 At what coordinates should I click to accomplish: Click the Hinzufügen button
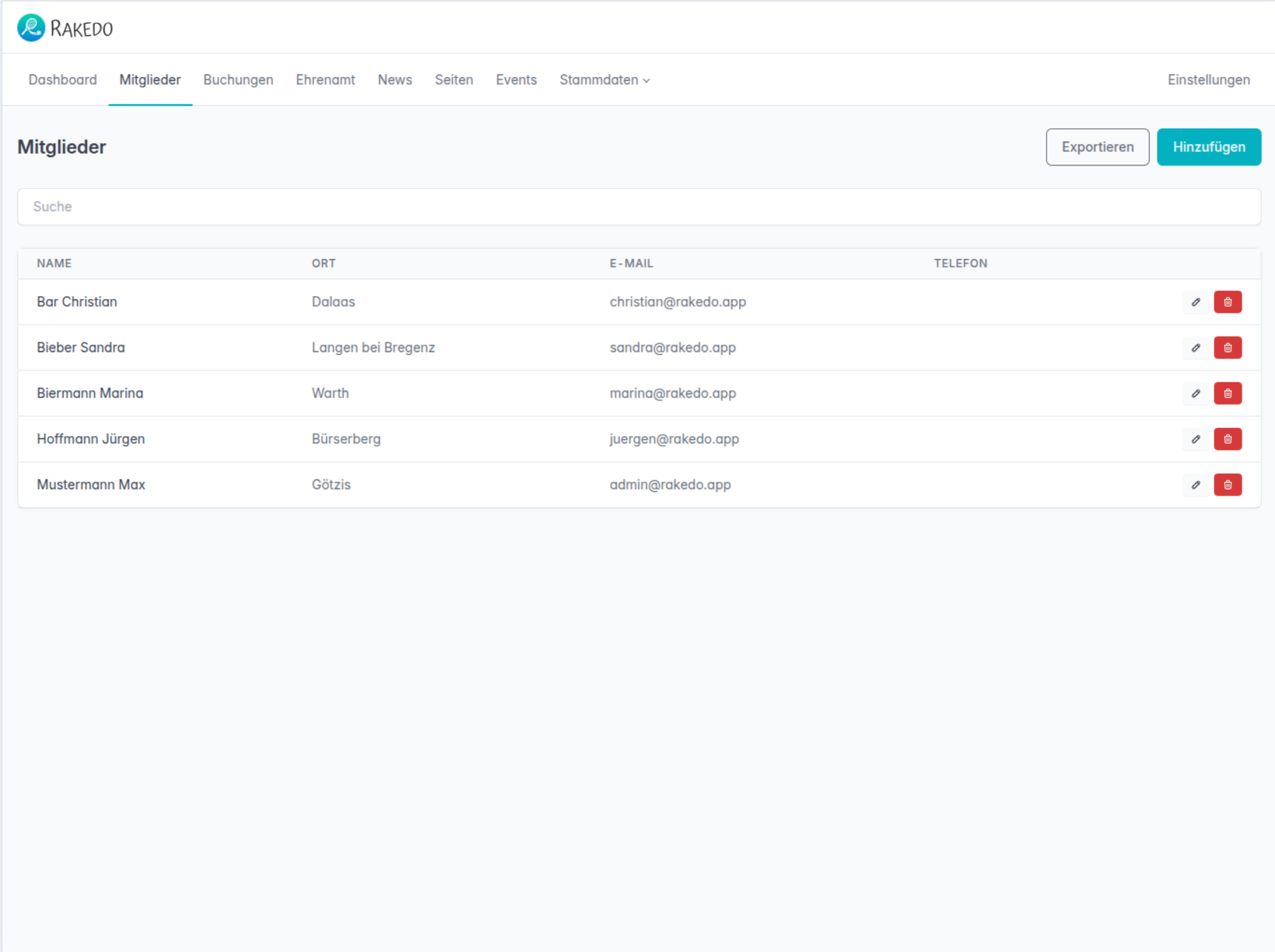click(1209, 147)
